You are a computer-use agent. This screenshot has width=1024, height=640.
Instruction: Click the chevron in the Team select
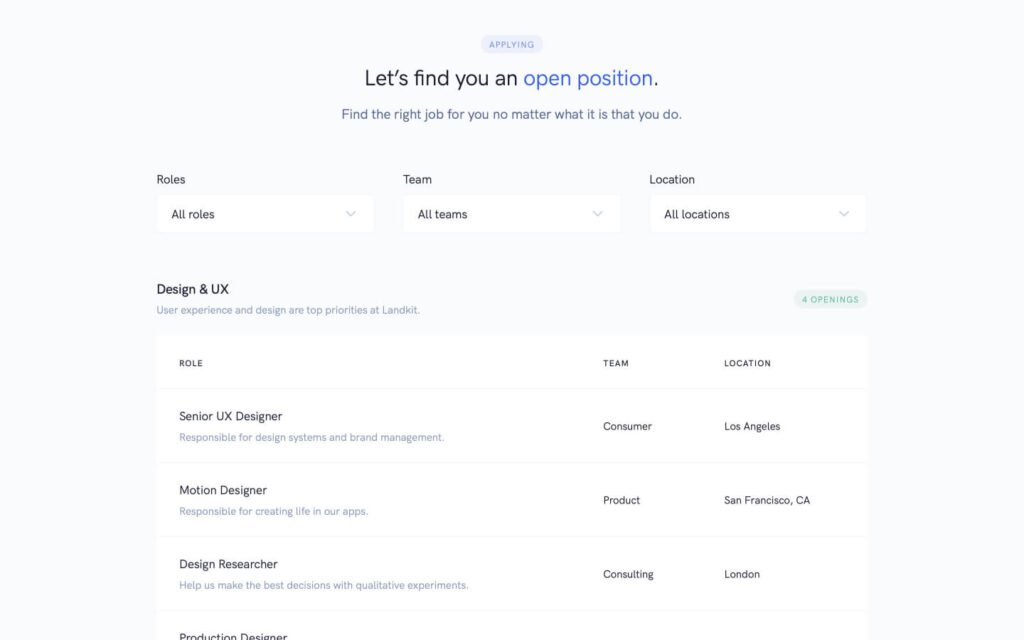[x=598, y=214]
